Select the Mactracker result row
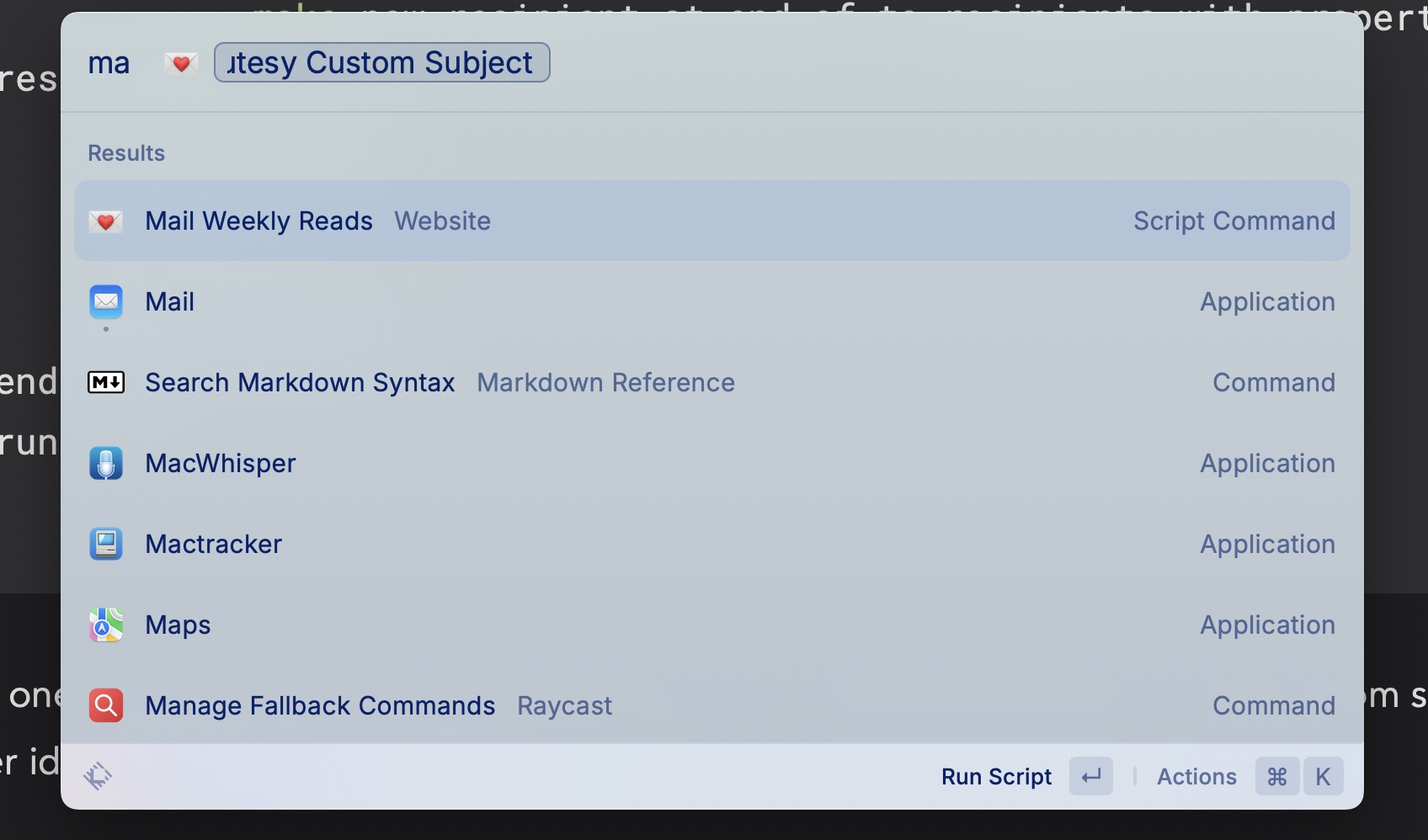The height and width of the screenshot is (840, 1428). 214,545
